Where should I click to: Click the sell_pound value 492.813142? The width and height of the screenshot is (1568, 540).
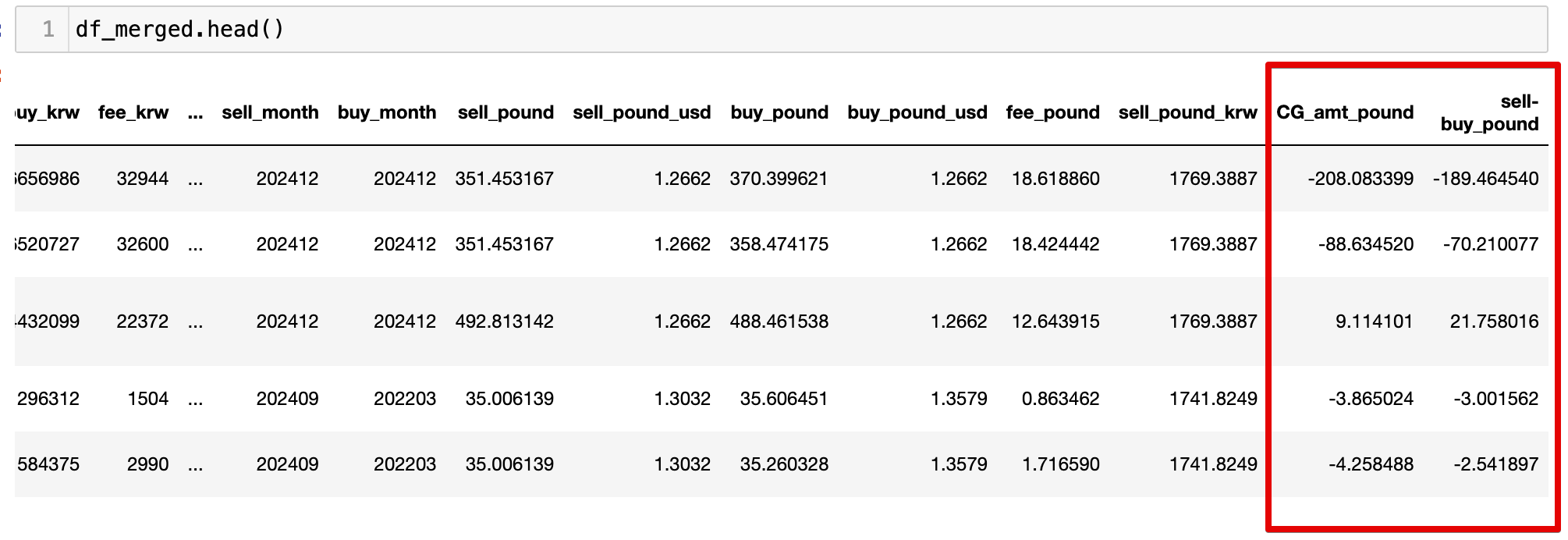(x=504, y=322)
